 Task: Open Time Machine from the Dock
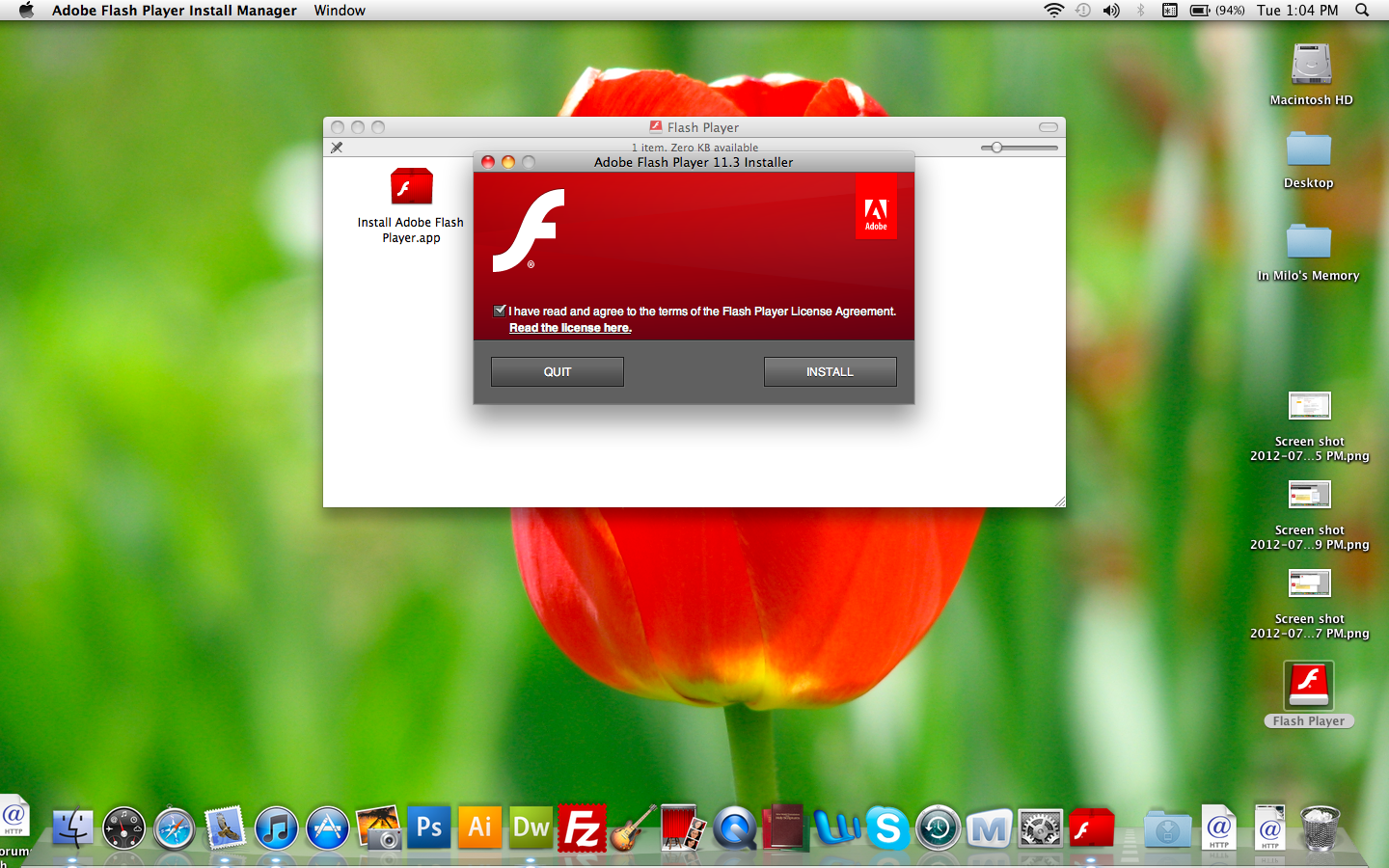[x=939, y=828]
